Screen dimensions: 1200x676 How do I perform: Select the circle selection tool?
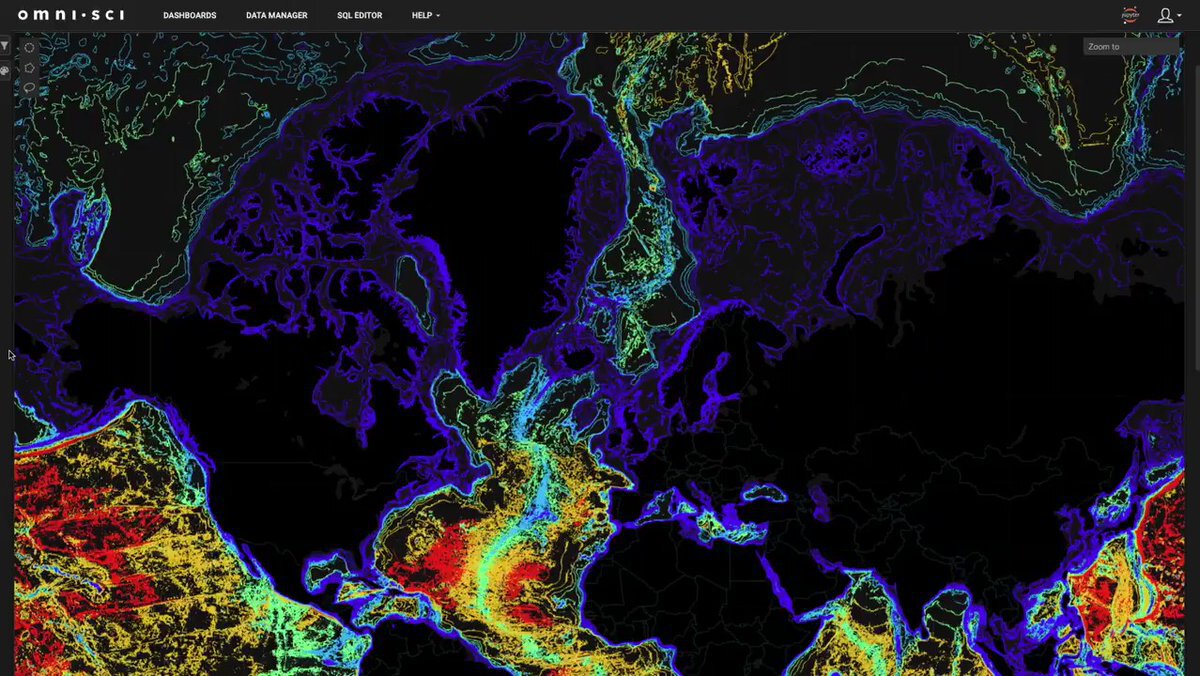[x=30, y=47]
